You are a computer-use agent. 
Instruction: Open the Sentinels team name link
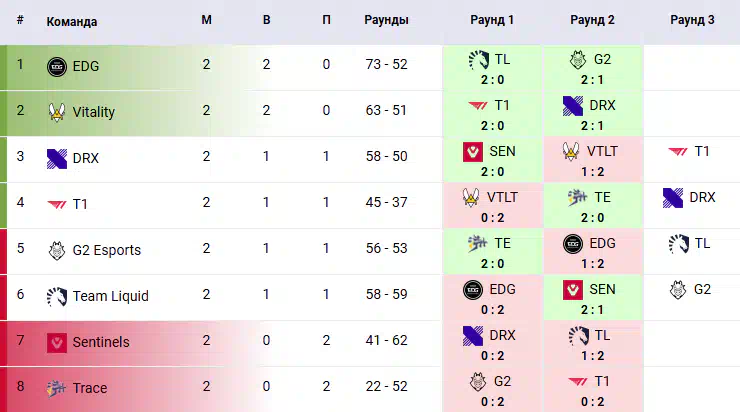(x=101, y=342)
